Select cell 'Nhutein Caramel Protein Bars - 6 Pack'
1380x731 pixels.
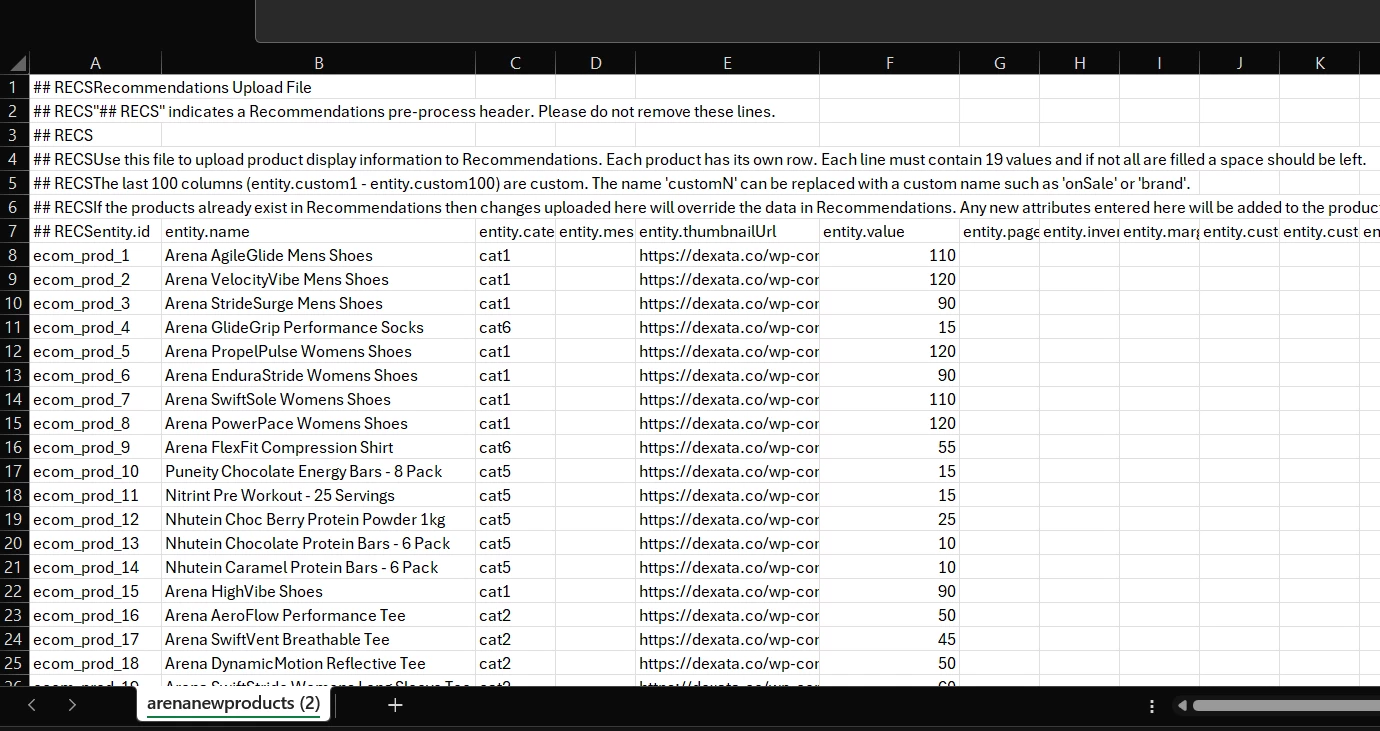click(x=318, y=567)
